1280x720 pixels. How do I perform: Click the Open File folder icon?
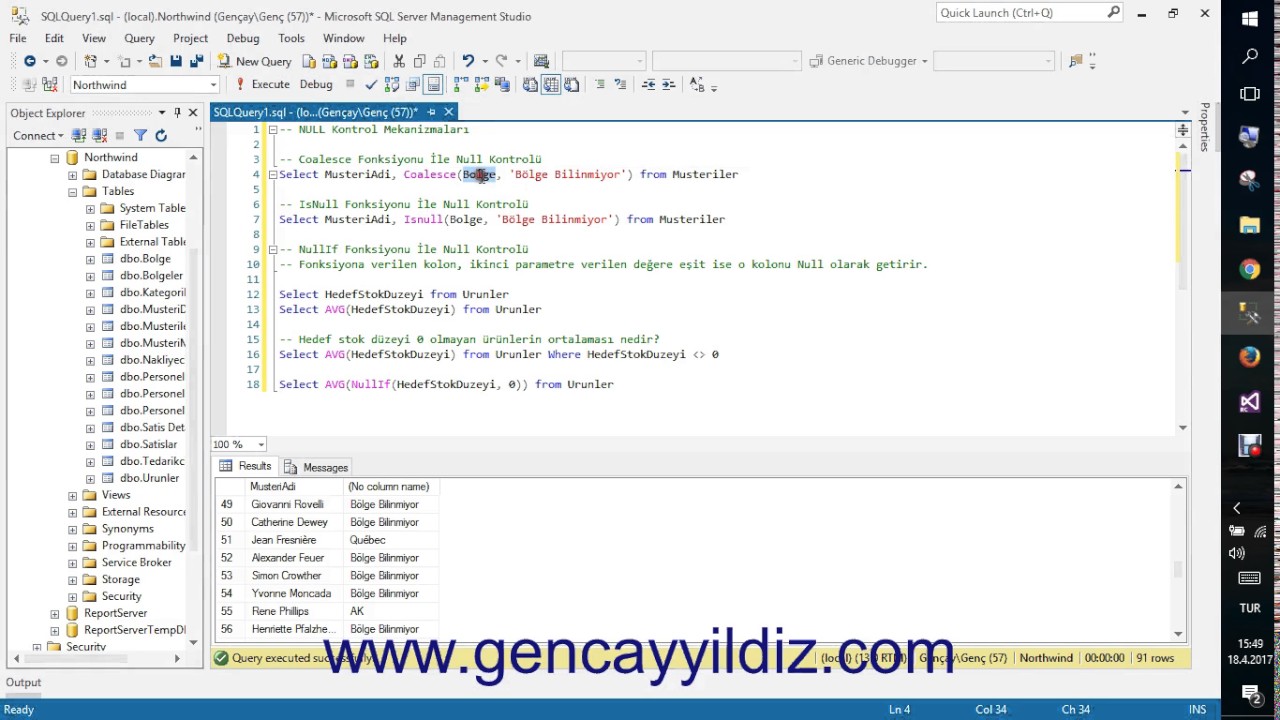point(155,61)
